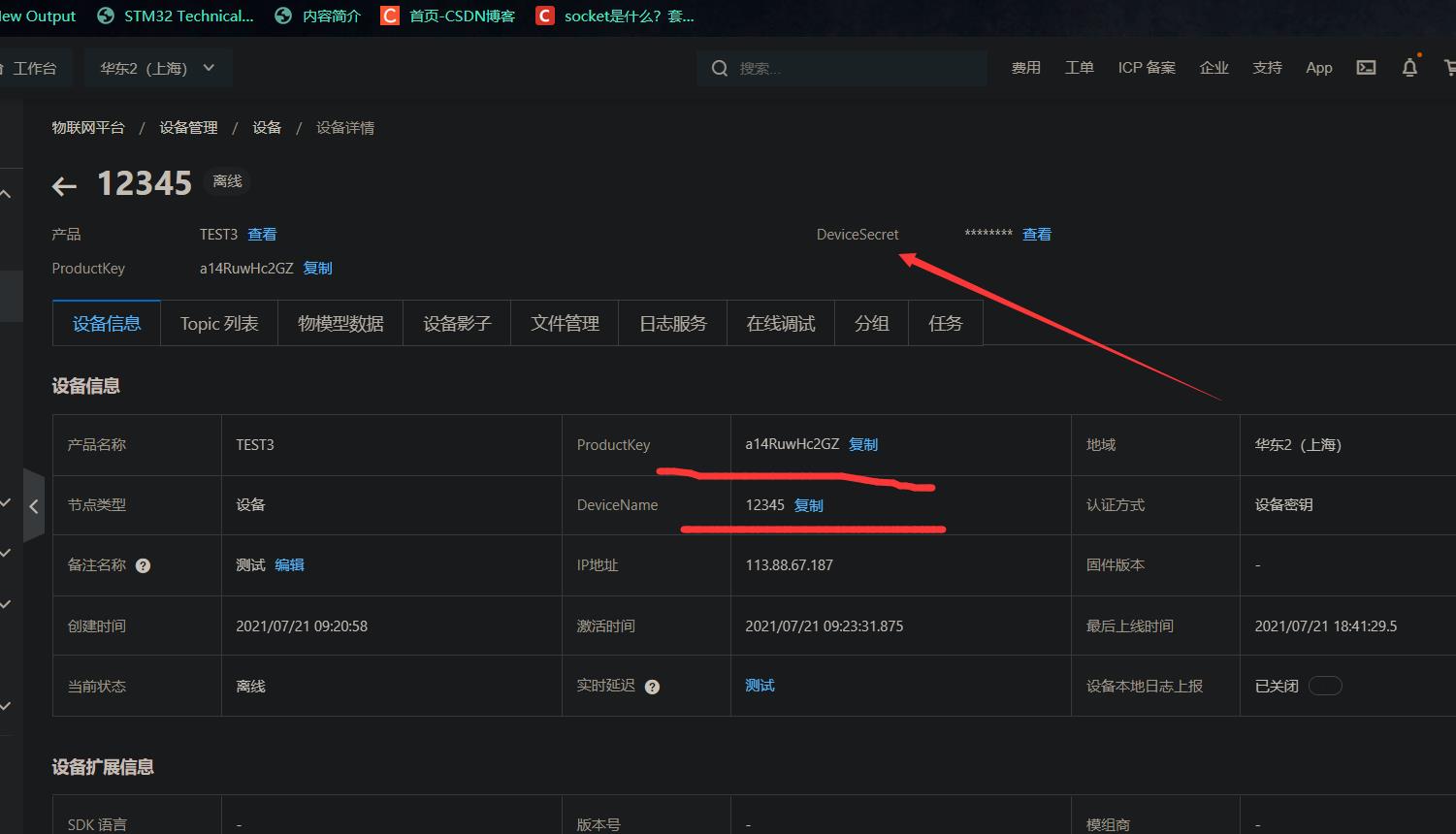1456x834 pixels.
Task: Click the 最后上线时间 value 2021/07/21 18:41:29.5
Action: [1326, 626]
